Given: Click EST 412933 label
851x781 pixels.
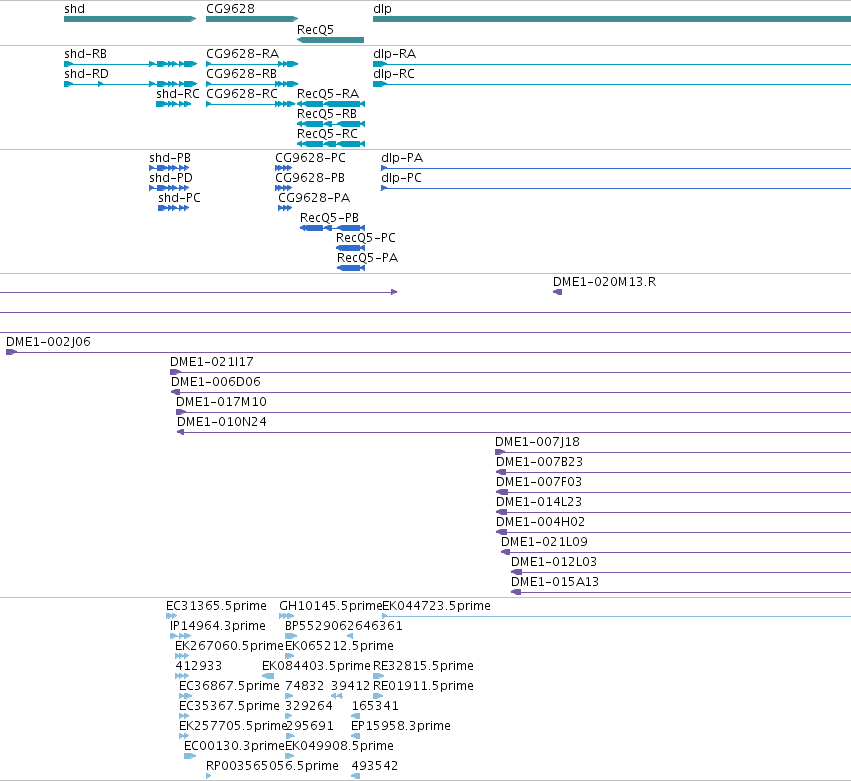Looking at the screenshot, I should point(199,666).
